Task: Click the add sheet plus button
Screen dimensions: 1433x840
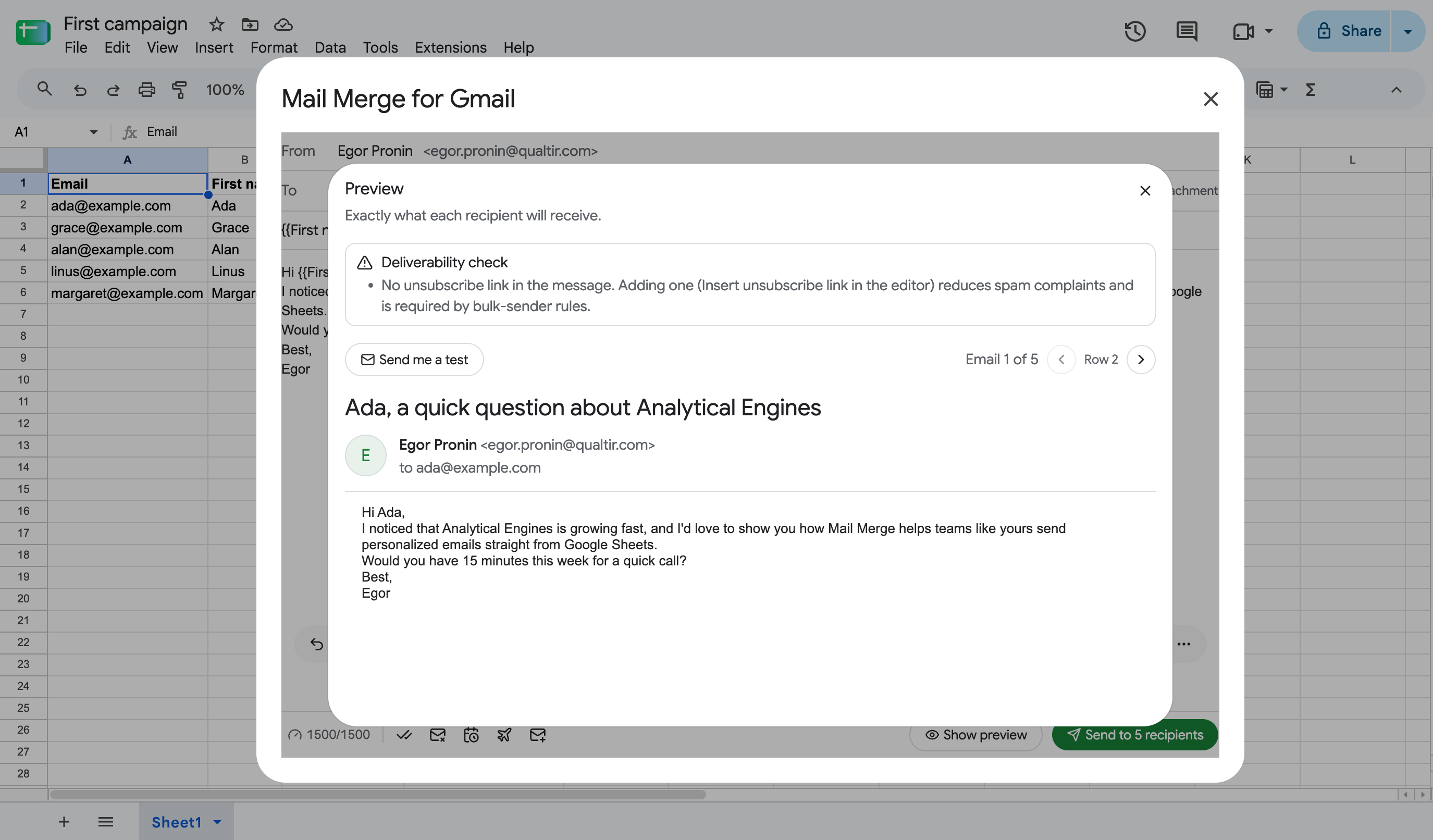Action: [x=64, y=822]
